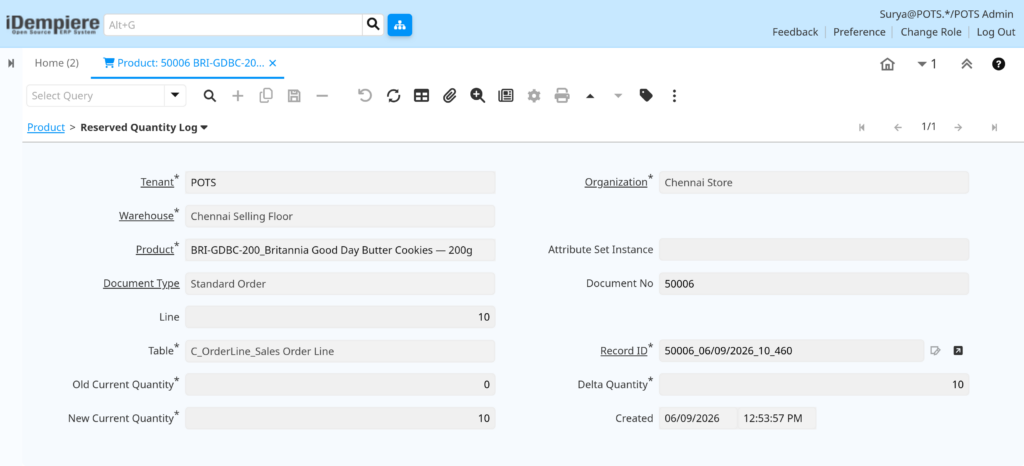The image size is (1024, 466).
Task: Go to last record navigation button
Action: [994, 127]
